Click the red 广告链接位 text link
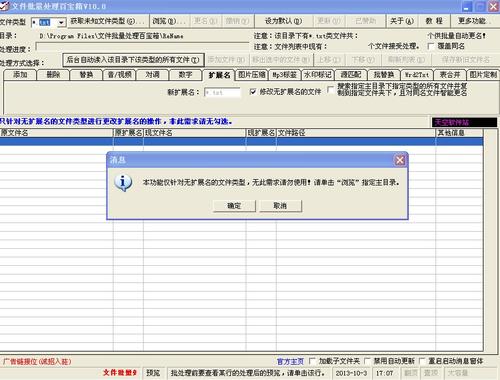Image resolution: width=500 pixels, height=380 pixels. [37, 362]
